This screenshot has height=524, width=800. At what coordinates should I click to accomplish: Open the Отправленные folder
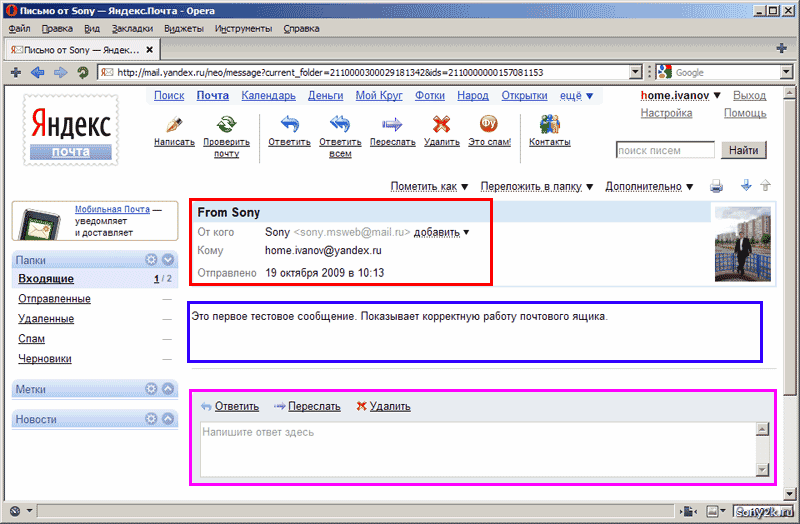(55, 298)
